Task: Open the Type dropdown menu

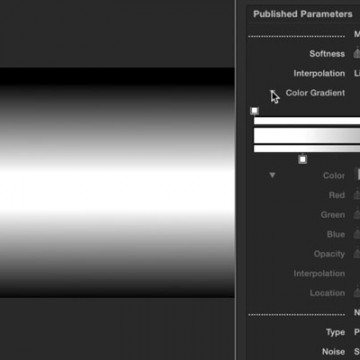Action: (x=357, y=332)
